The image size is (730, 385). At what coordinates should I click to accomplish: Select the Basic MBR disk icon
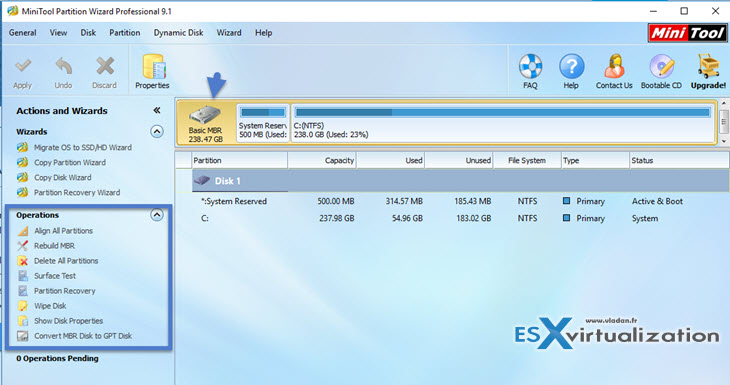(x=205, y=115)
